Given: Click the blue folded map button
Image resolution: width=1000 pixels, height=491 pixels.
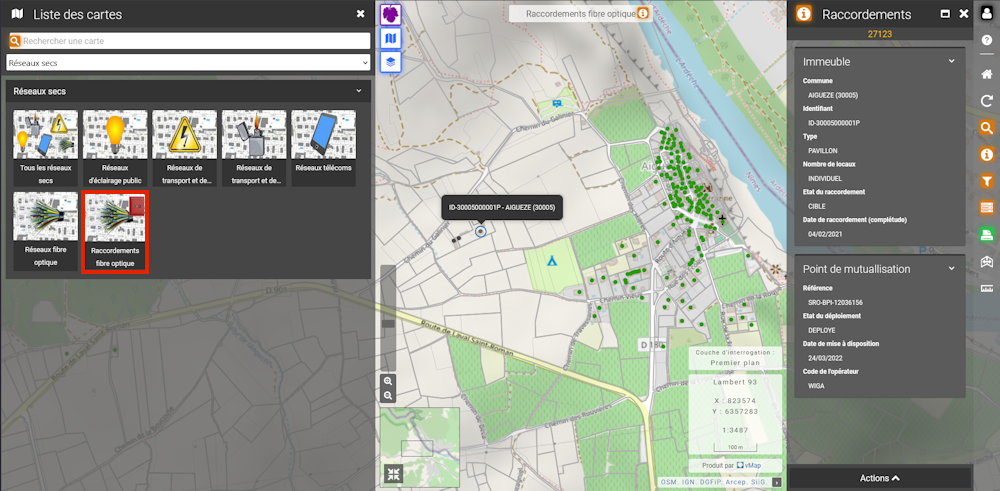Looking at the screenshot, I should tap(390, 38).
